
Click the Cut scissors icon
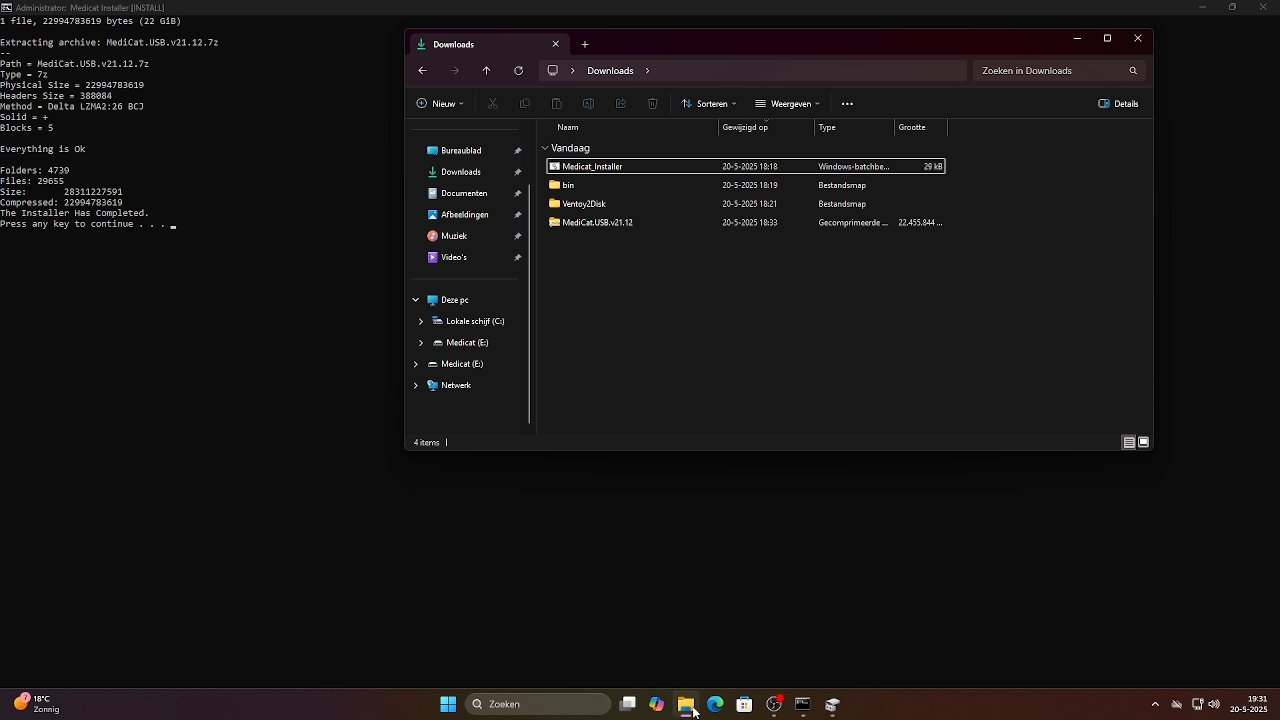(492, 104)
